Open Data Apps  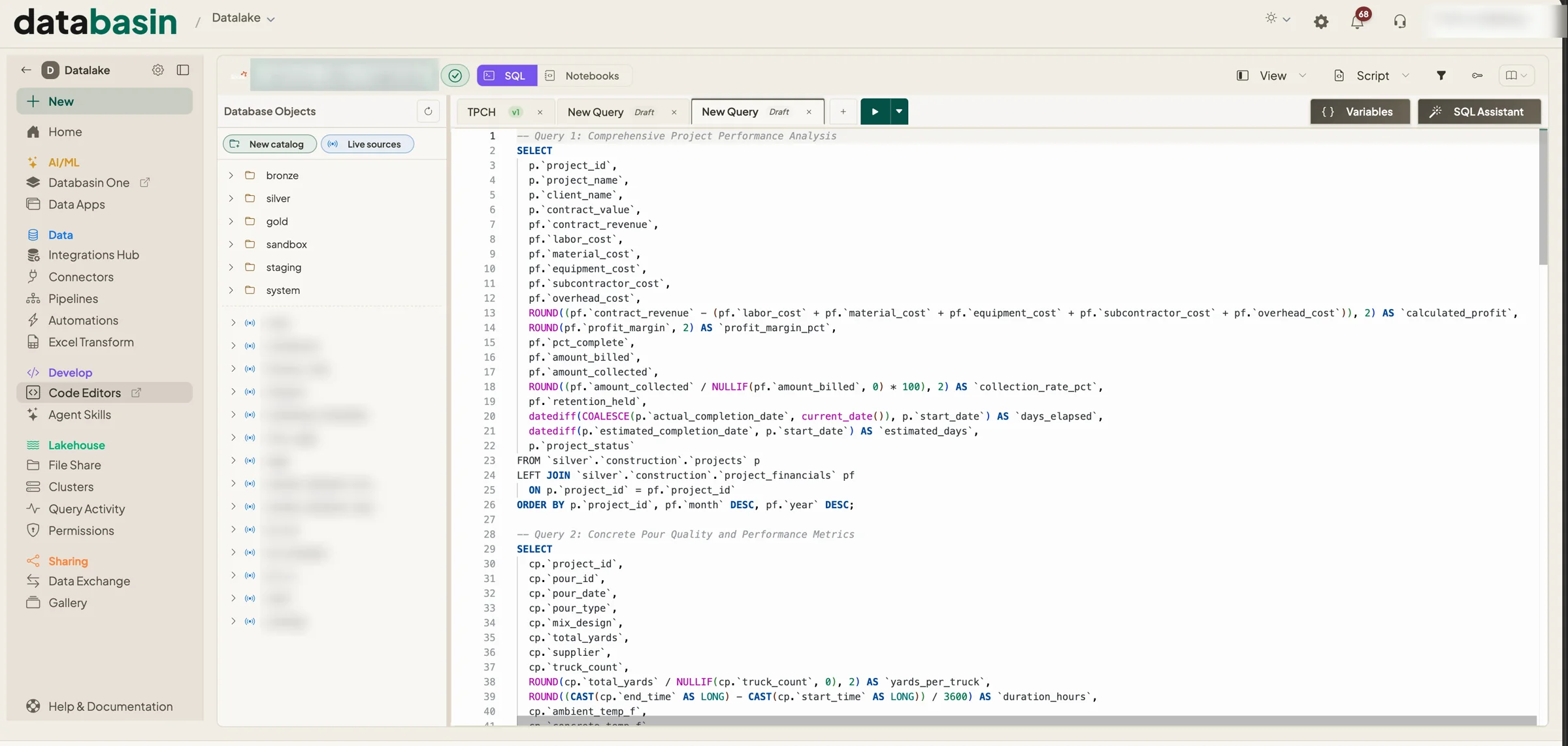click(76, 204)
